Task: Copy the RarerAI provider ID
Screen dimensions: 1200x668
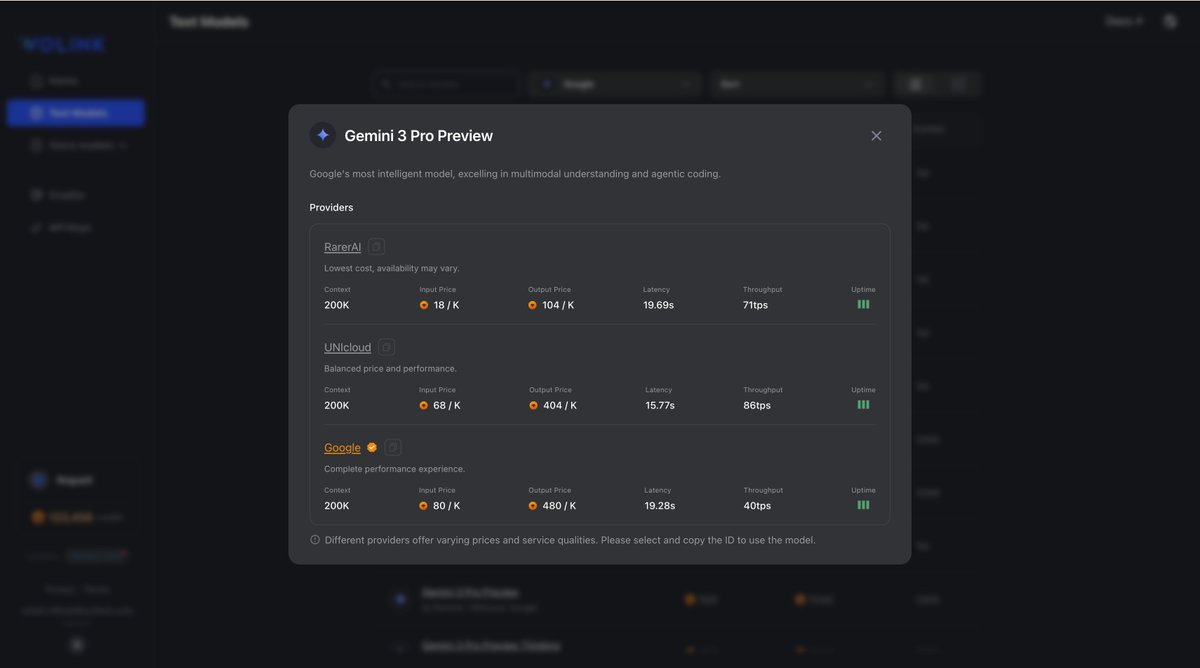Action: pos(376,247)
